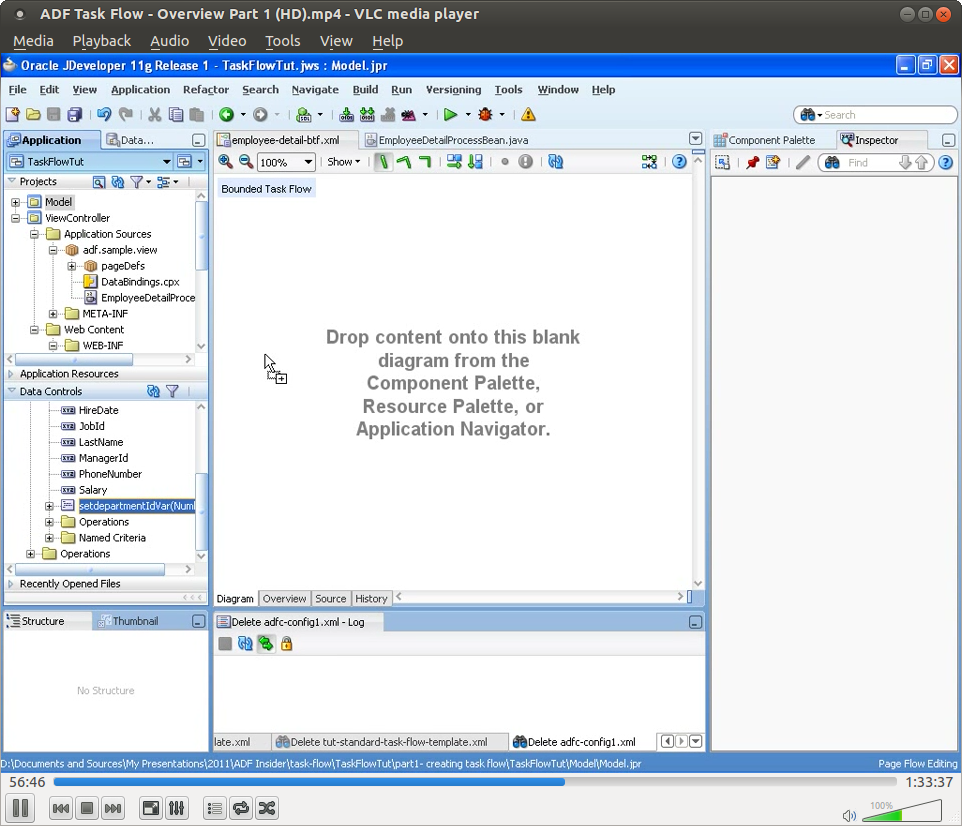Switch to the Overview tab of the editor

coord(284,598)
